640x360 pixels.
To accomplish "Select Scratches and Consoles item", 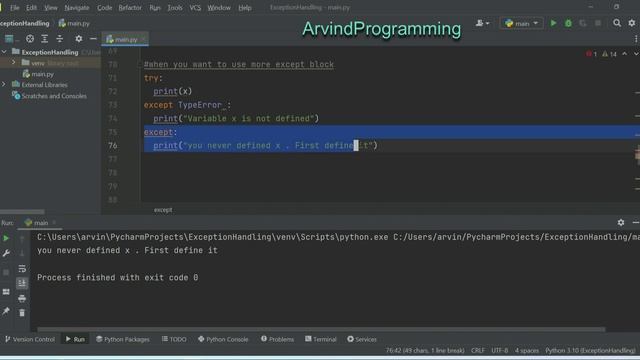I will (x=49, y=96).
